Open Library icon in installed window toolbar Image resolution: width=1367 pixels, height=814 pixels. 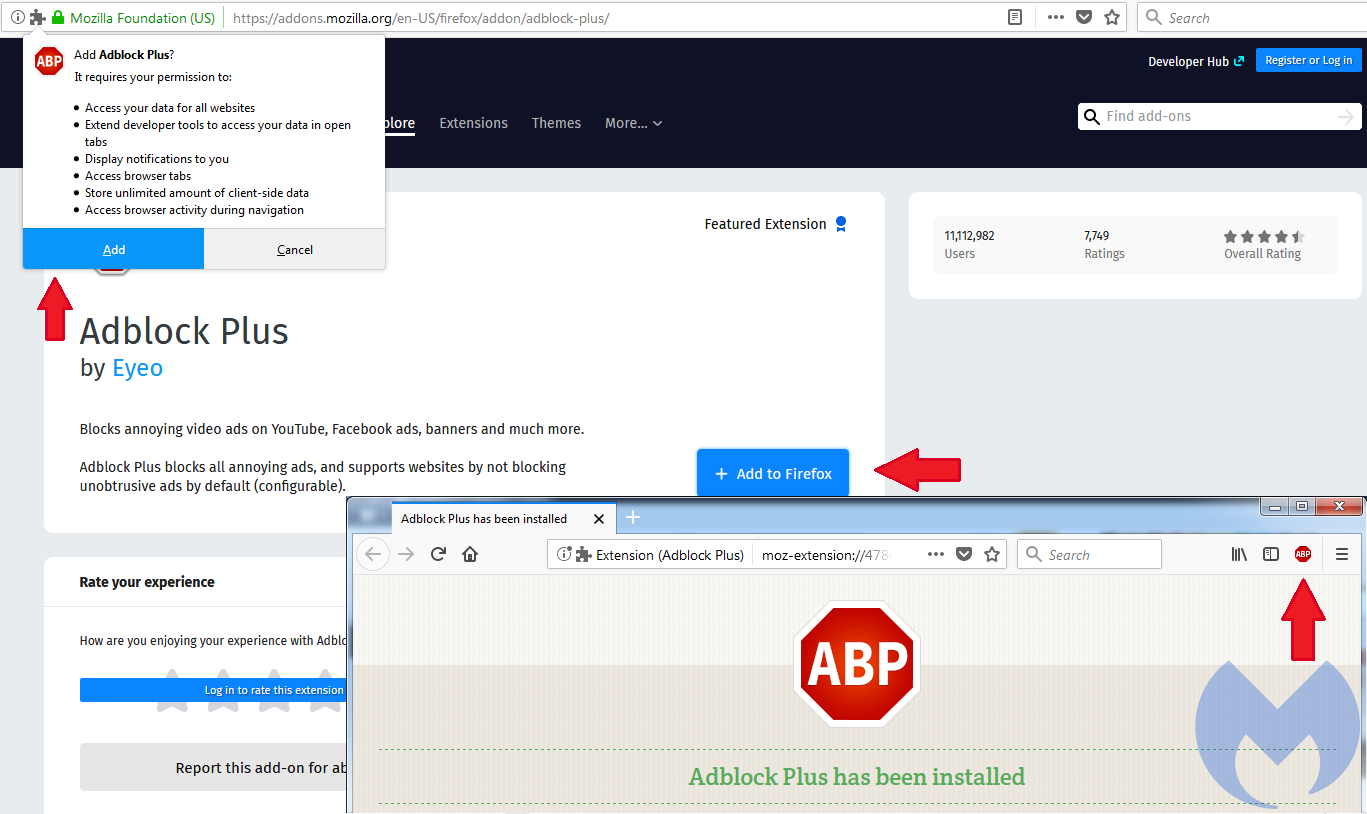[1239, 554]
